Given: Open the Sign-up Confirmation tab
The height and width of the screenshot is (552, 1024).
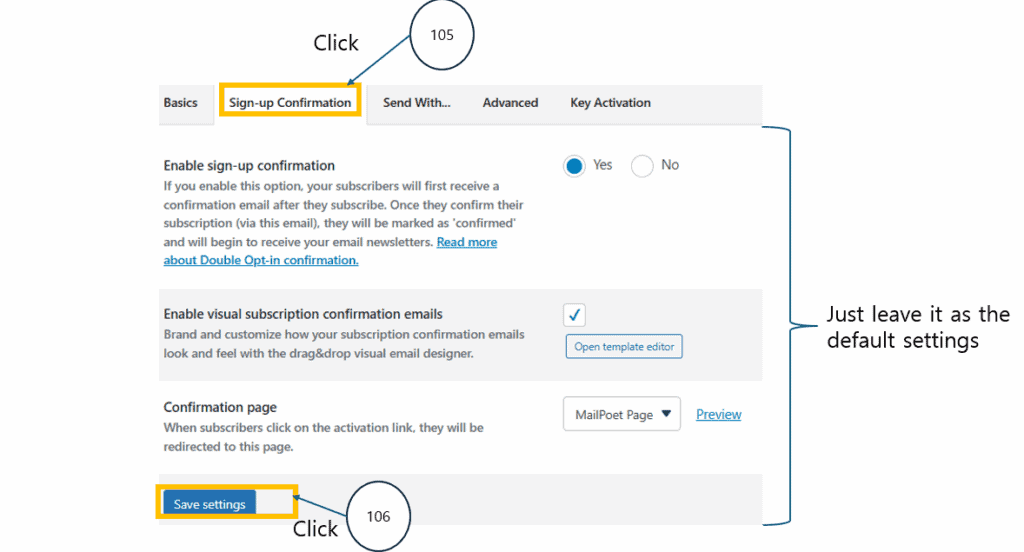Looking at the screenshot, I should pyautogui.click(x=290, y=103).
